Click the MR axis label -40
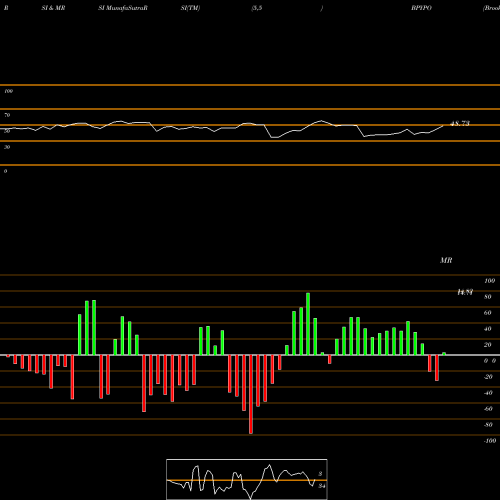This screenshot has width=500, height=500. tap(488, 393)
